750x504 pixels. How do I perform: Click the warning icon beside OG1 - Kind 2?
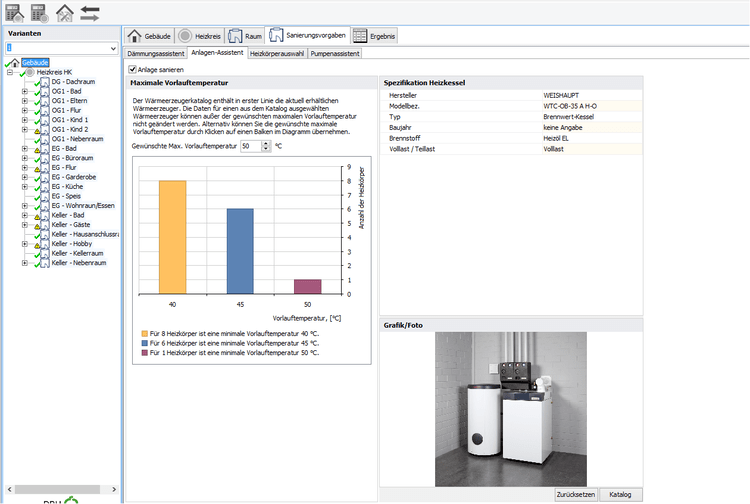35,130
